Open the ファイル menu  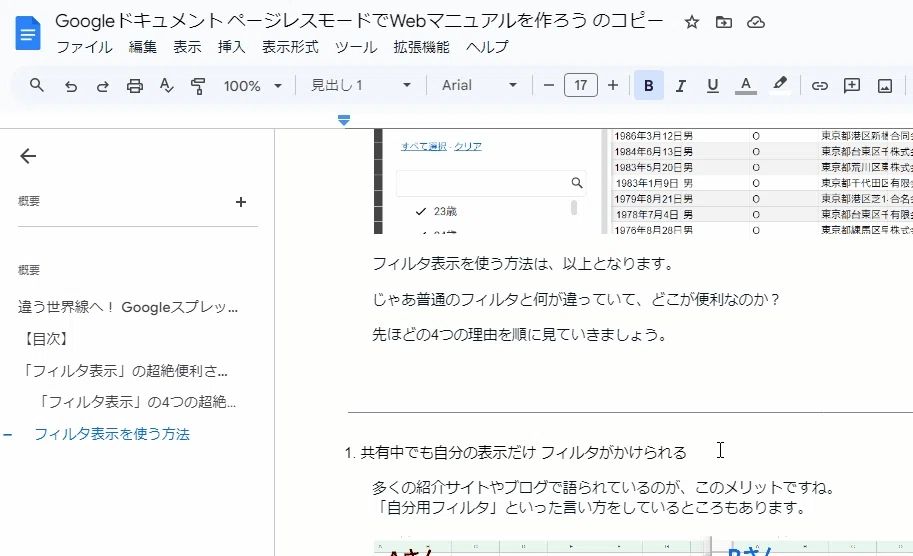tap(84, 47)
